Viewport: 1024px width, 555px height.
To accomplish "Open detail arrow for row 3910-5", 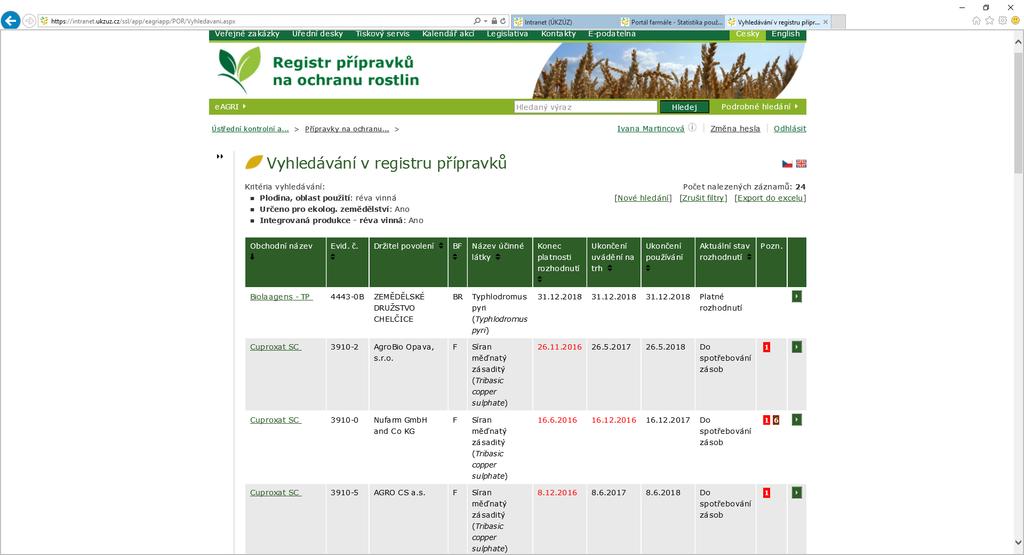I will [797, 492].
